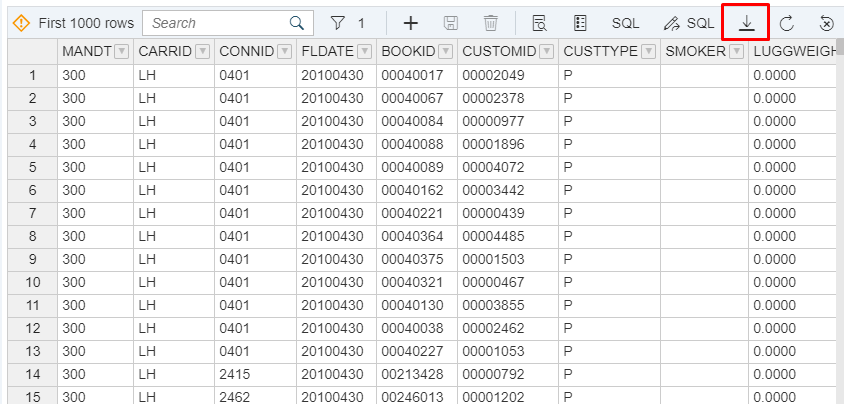Click the reset circular X icon

point(826,23)
